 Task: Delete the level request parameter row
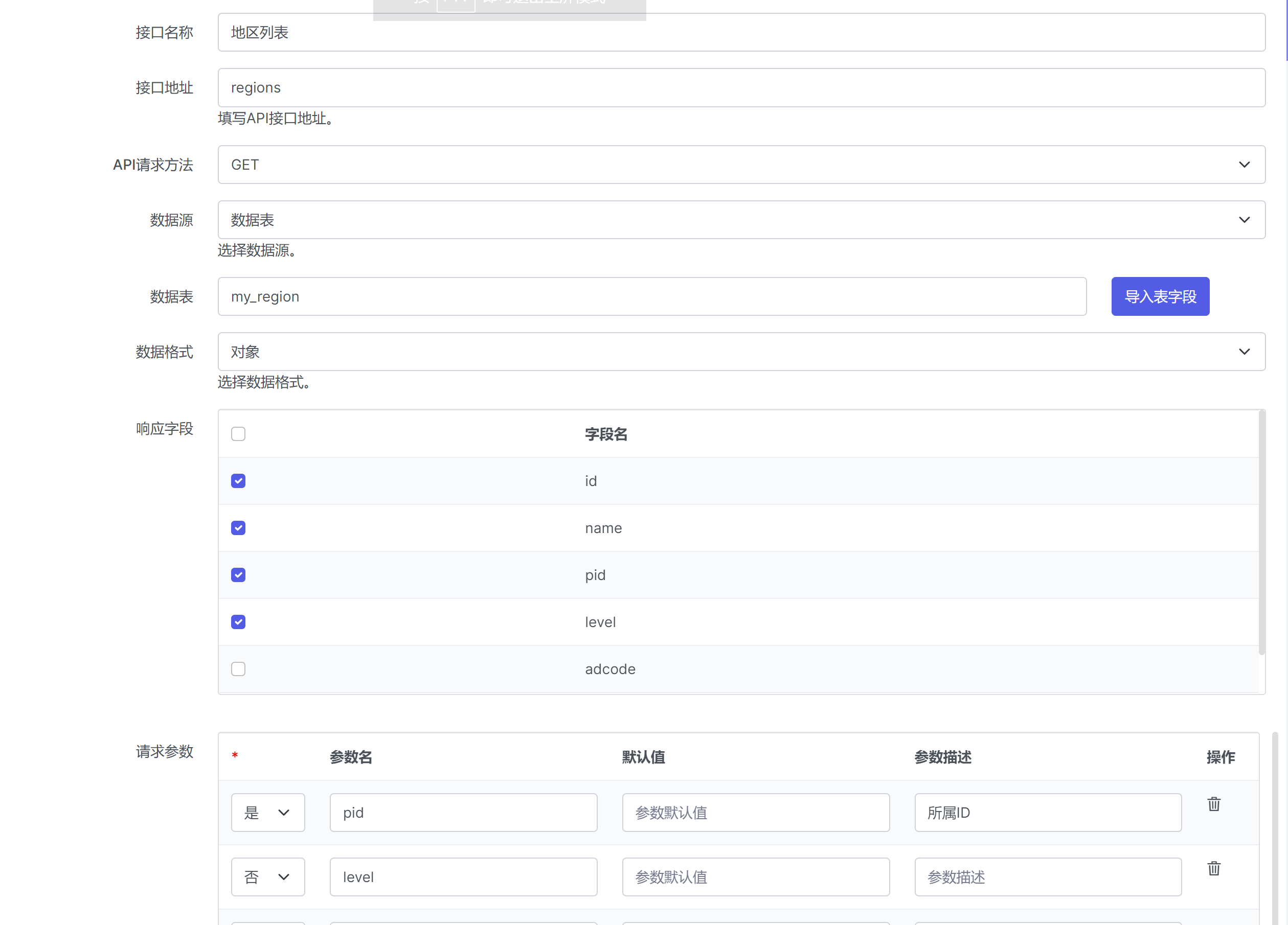[x=1214, y=868]
